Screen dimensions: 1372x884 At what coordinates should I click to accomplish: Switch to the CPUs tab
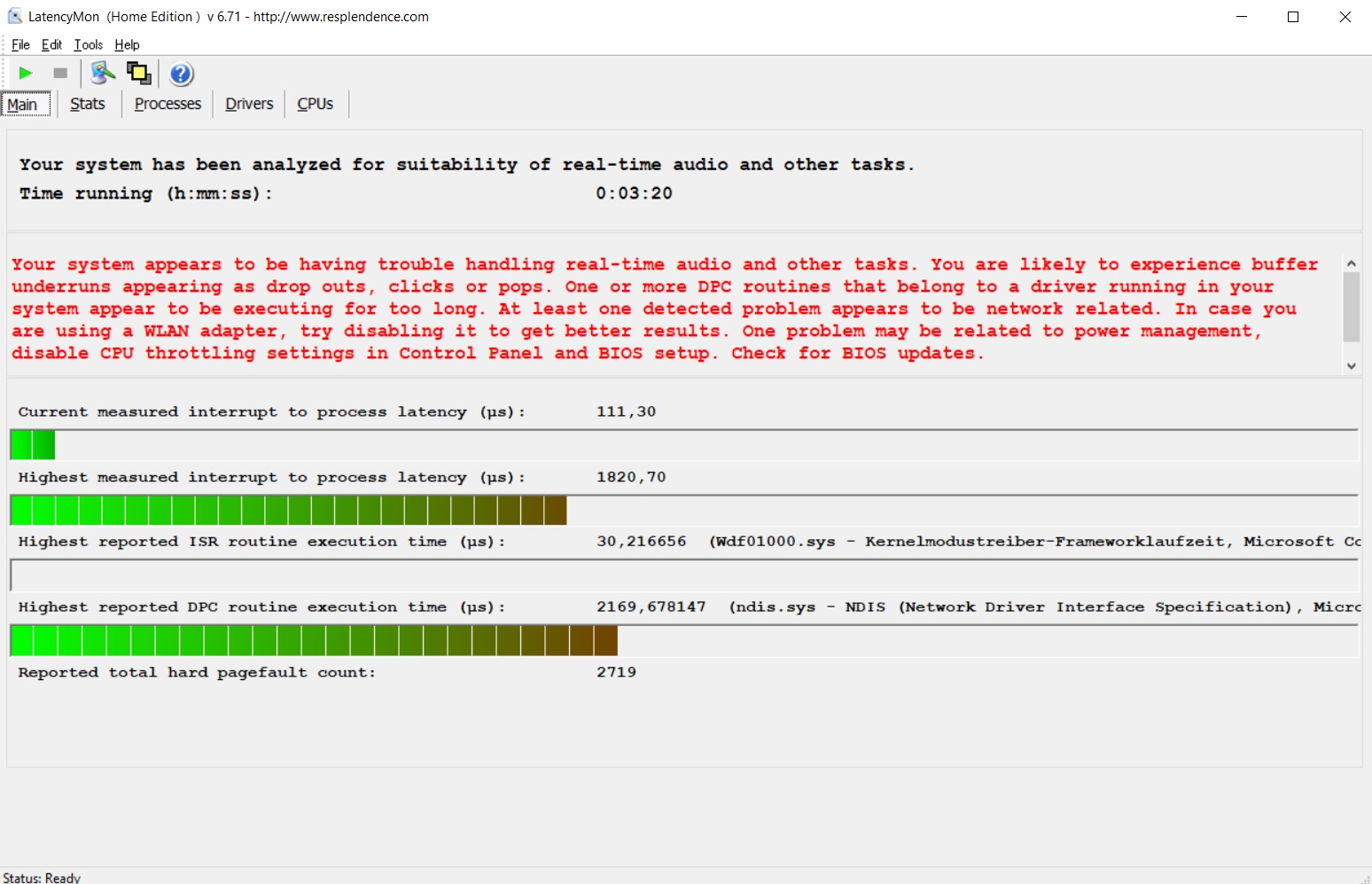click(x=315, y=104)
